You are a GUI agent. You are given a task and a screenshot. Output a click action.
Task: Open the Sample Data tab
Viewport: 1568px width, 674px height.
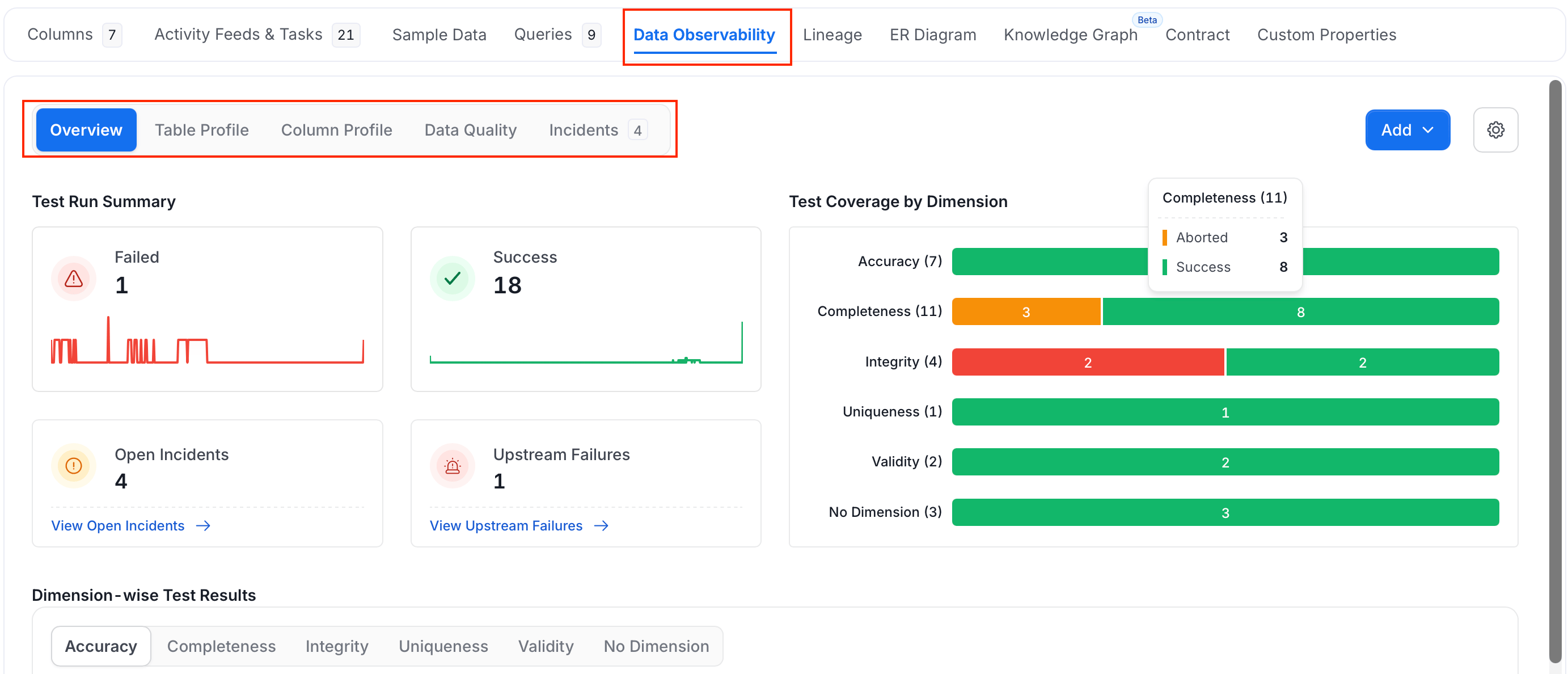point(439,35)
